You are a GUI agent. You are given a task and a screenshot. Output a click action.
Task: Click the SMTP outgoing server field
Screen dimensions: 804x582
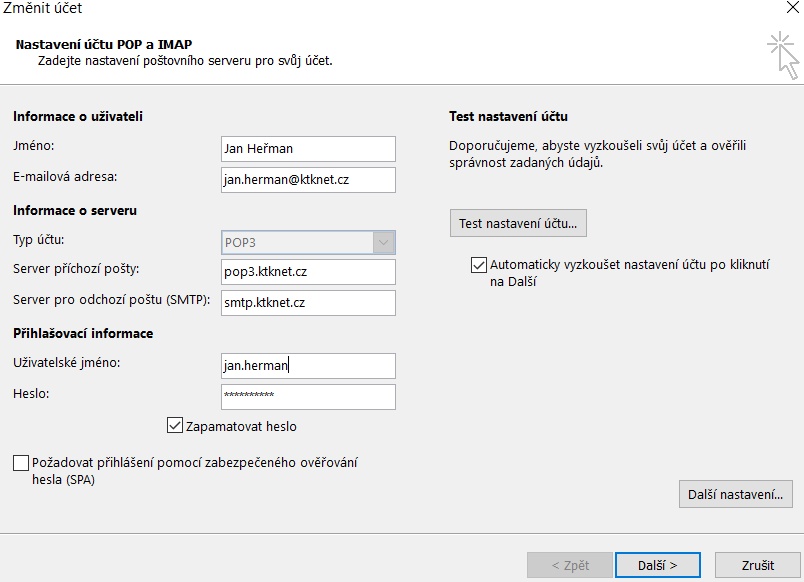(x=308, y=302)
